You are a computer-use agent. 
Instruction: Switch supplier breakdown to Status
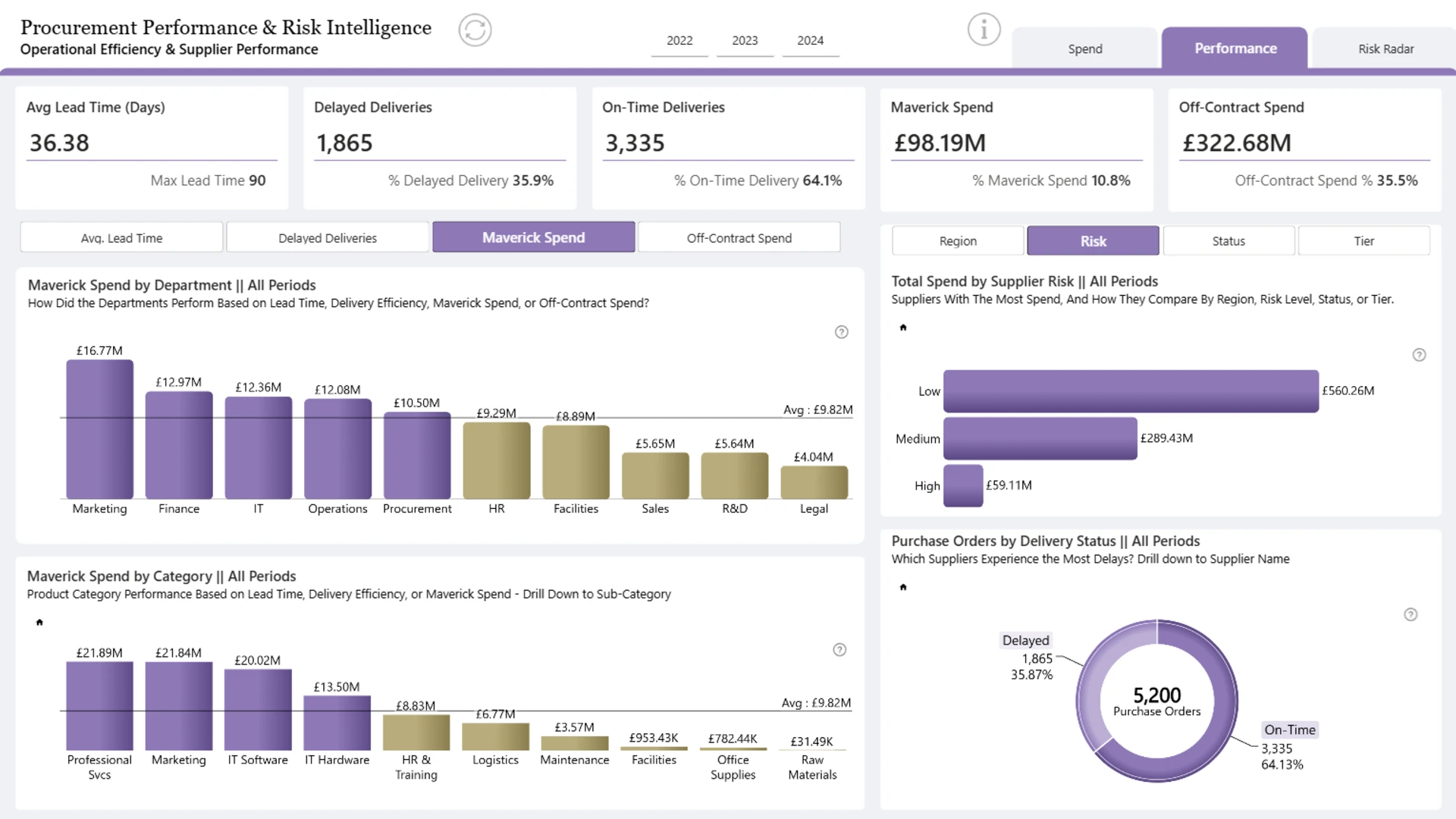[x=1228, y=241]
